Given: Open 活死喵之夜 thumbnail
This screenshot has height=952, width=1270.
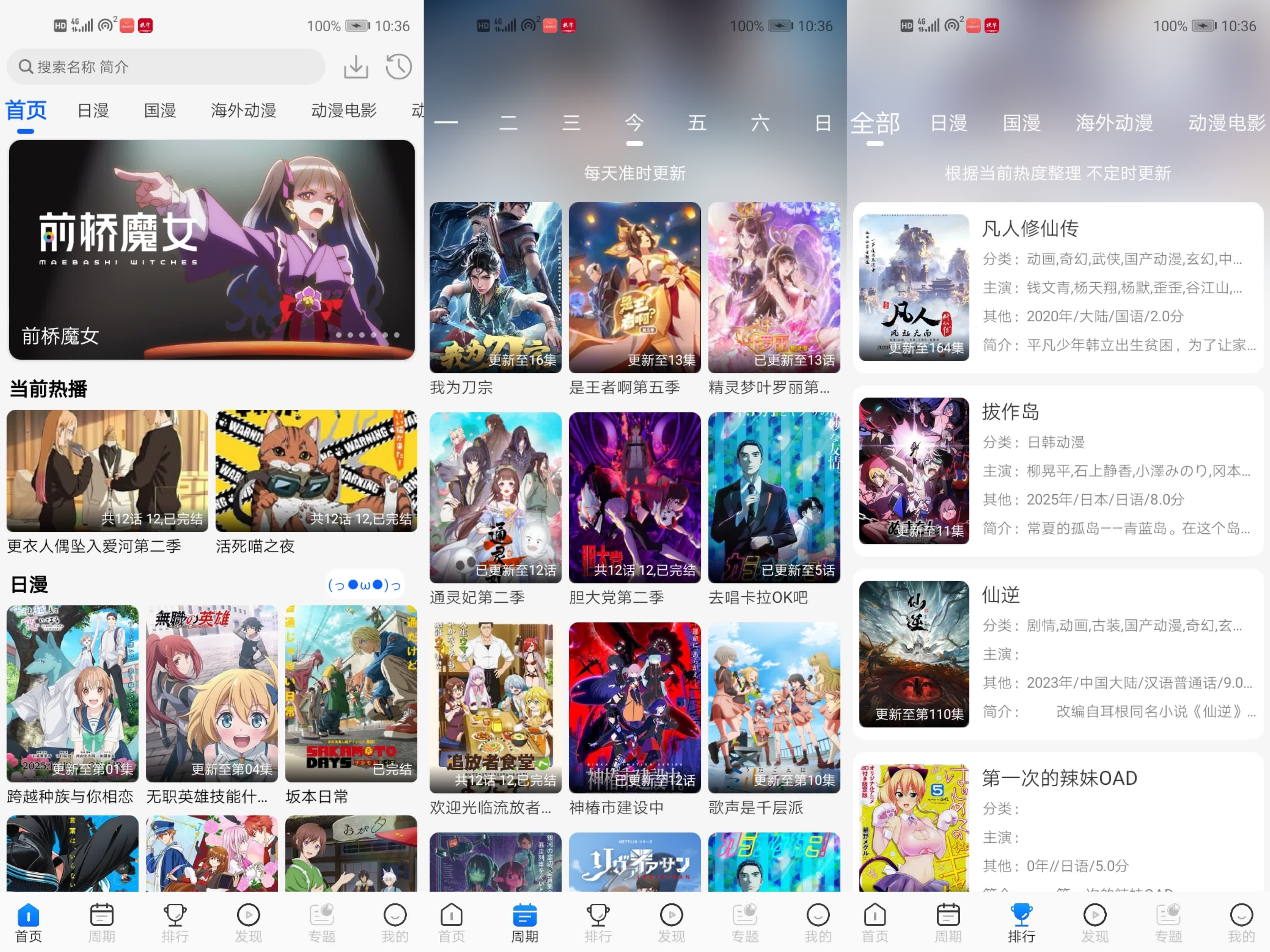Looking at the screenshot, I should (316, 470).
